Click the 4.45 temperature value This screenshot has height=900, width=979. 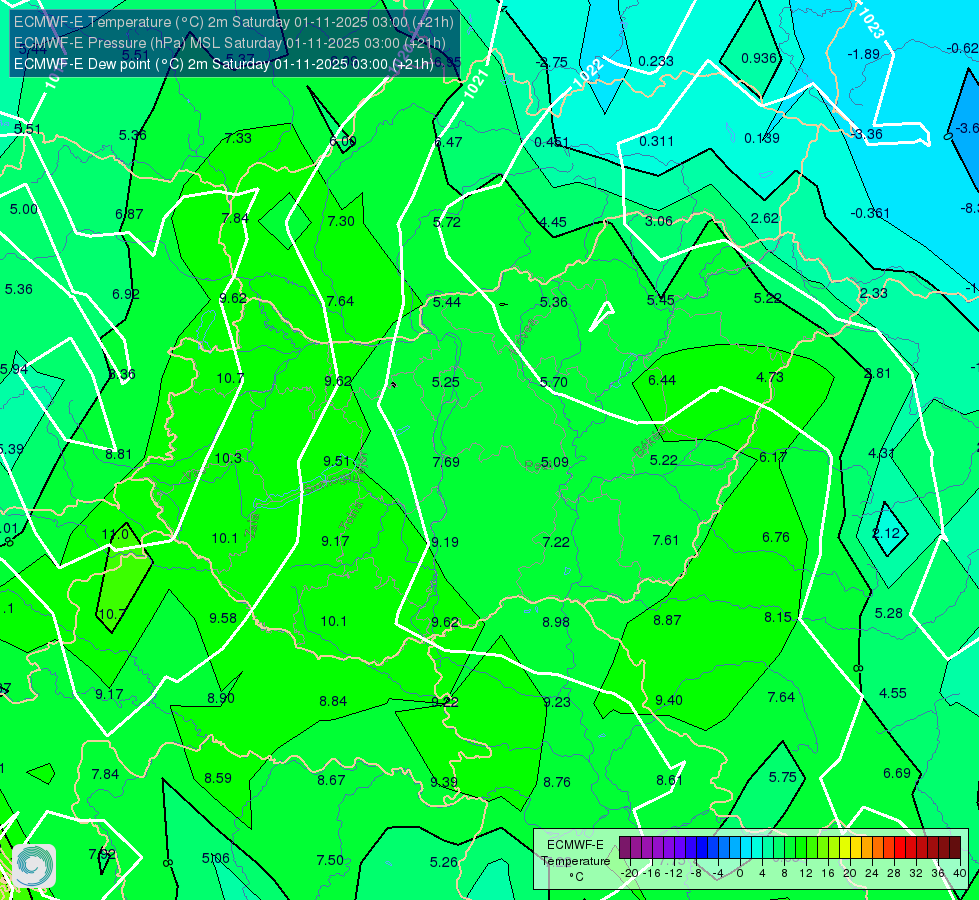point(553,222)
